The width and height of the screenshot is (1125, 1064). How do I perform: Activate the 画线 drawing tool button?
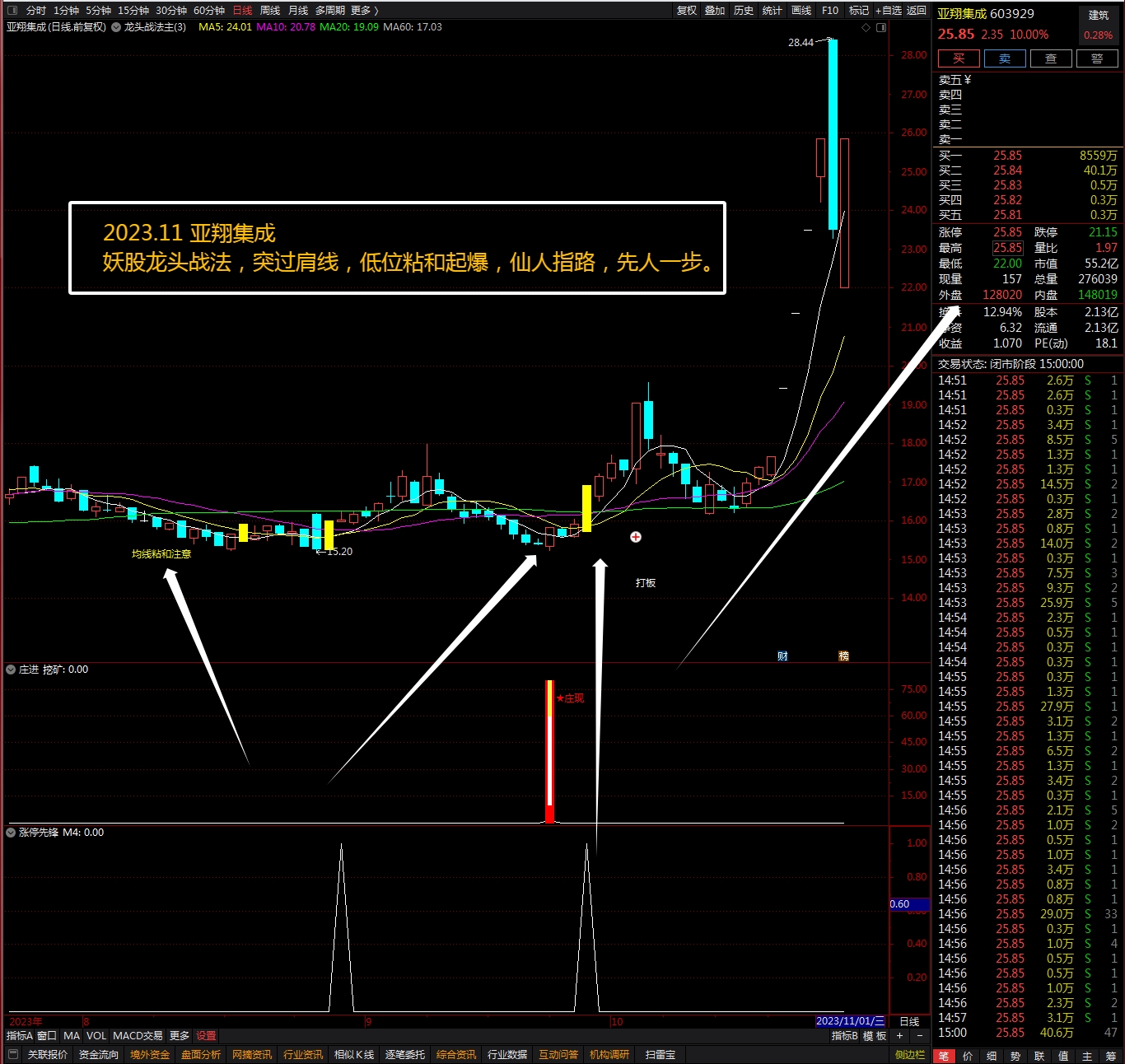(x=801, y=11)
